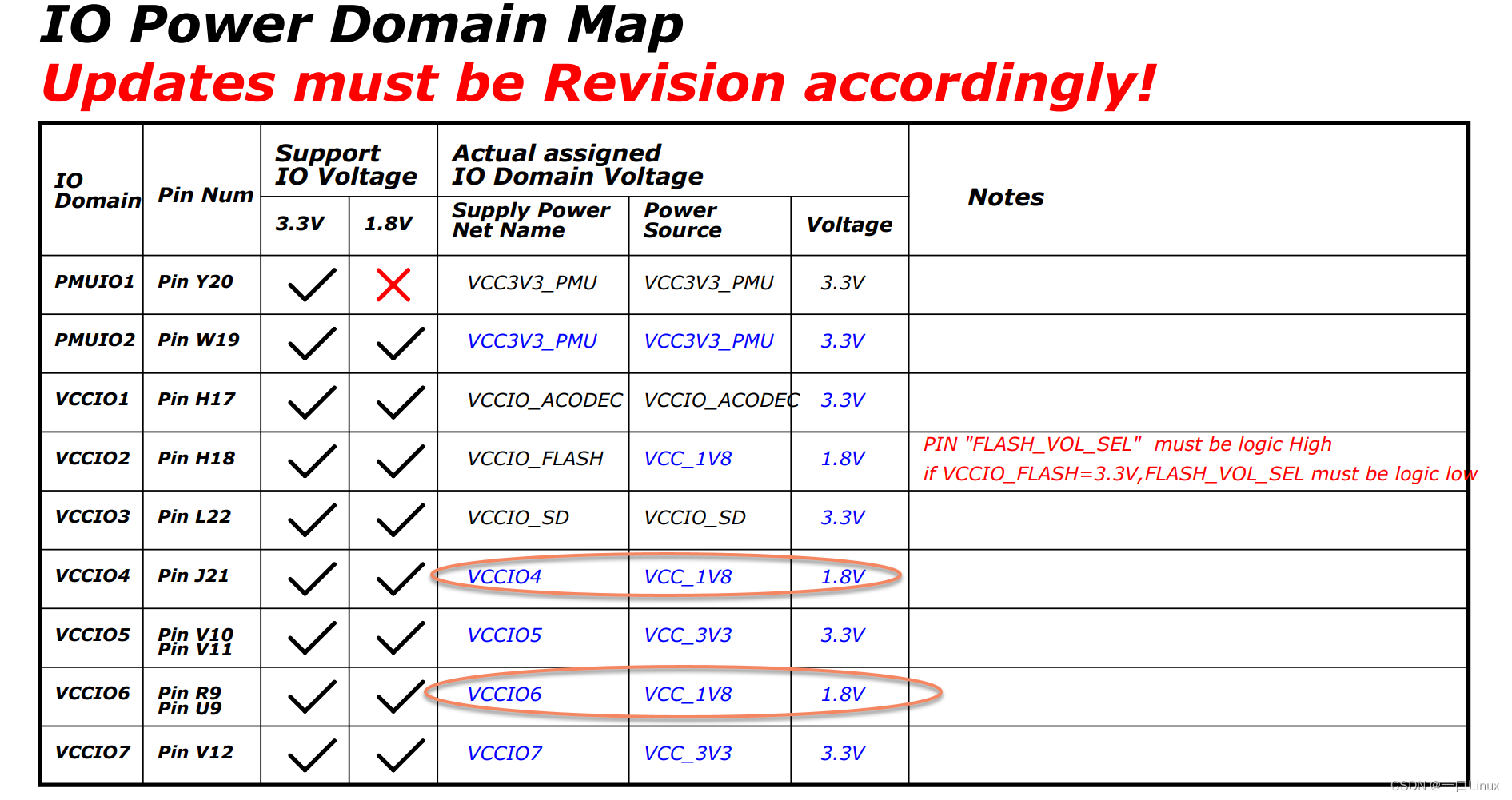Screen dimensions: 1512x800
Task: Select the 'IO Power Domain Map' title
Action: 362,25
